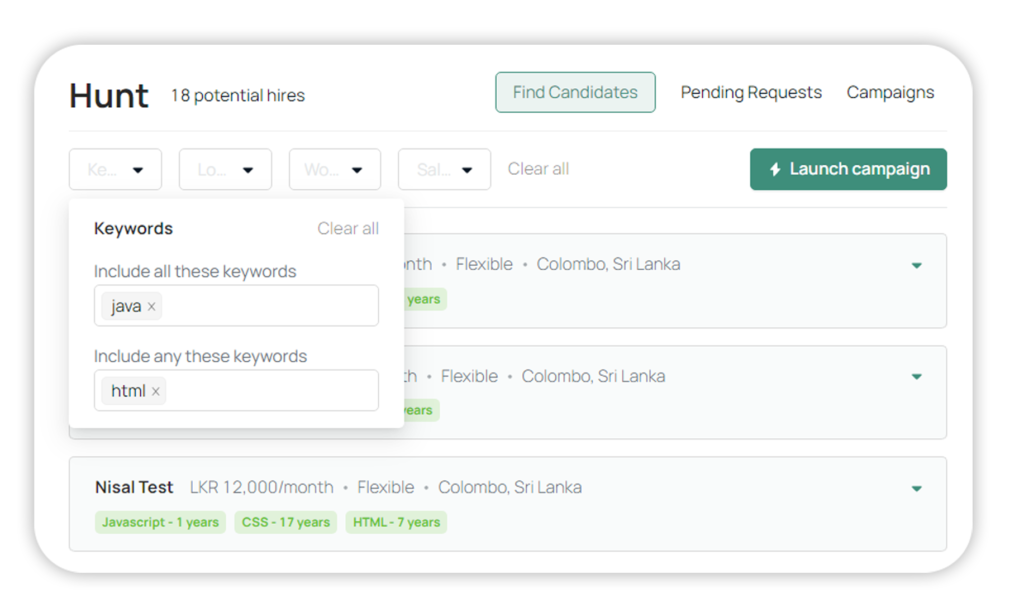Click the Javascript - 1 years skill tag
The image size is (1024, 603).
tap(160, 522)
